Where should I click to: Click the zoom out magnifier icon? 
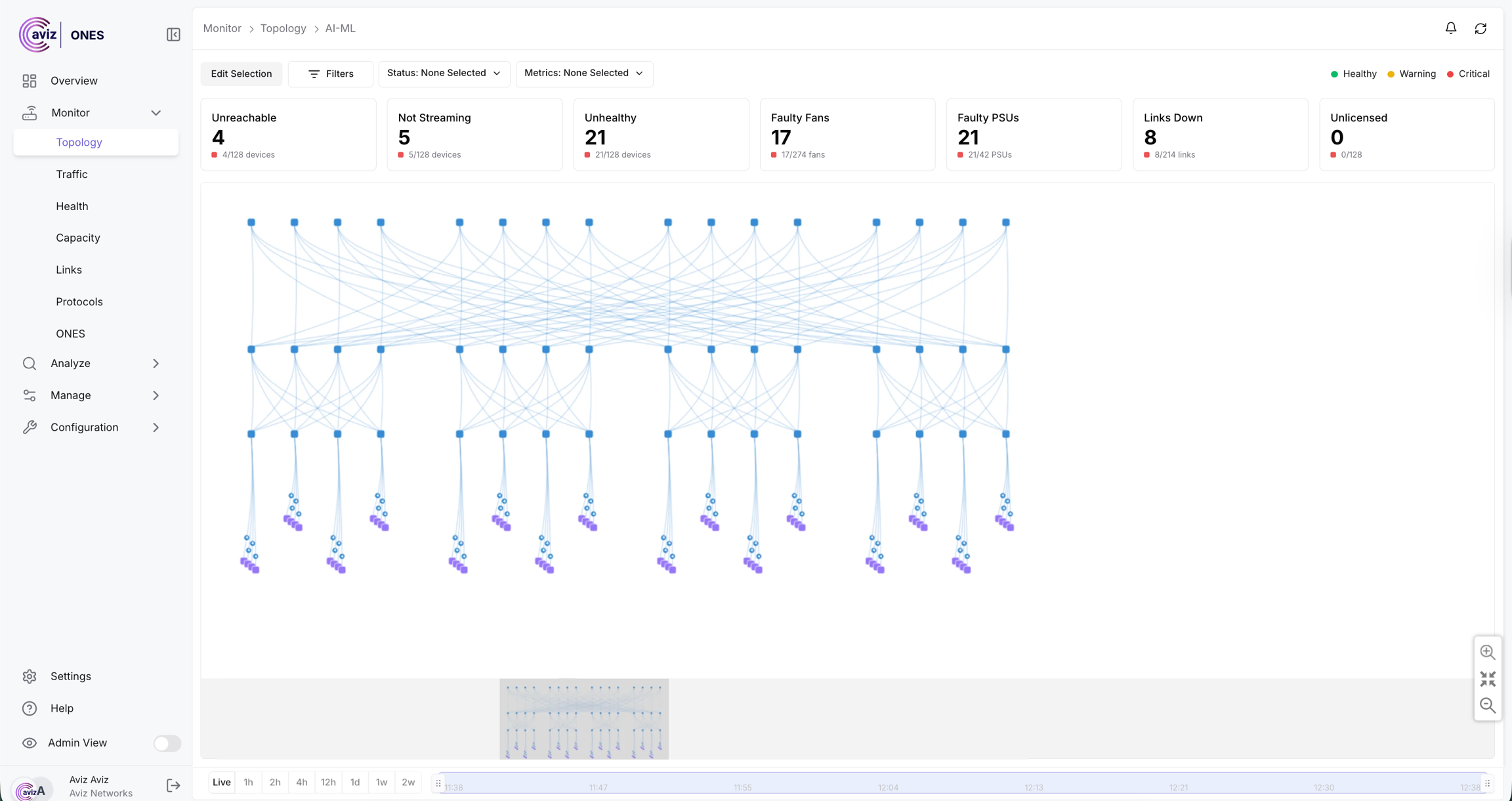click(x=1487, y=705)
